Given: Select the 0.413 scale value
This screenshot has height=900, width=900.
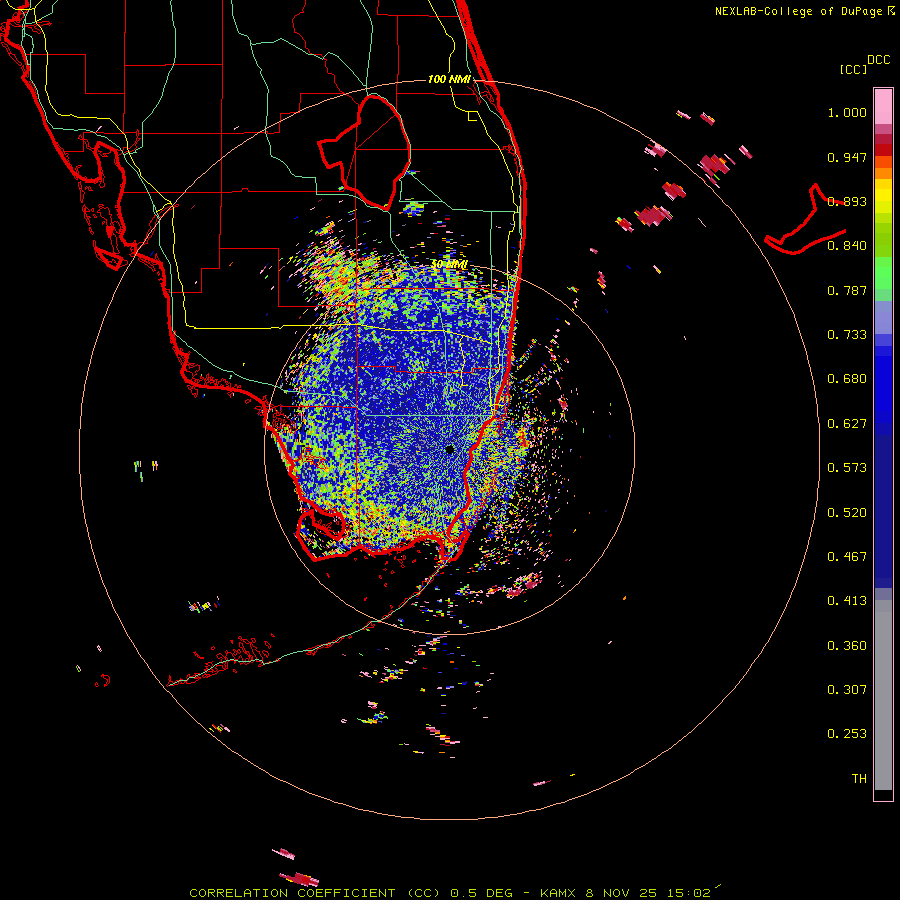Looking at the screenshot, I should click(847, 601).
